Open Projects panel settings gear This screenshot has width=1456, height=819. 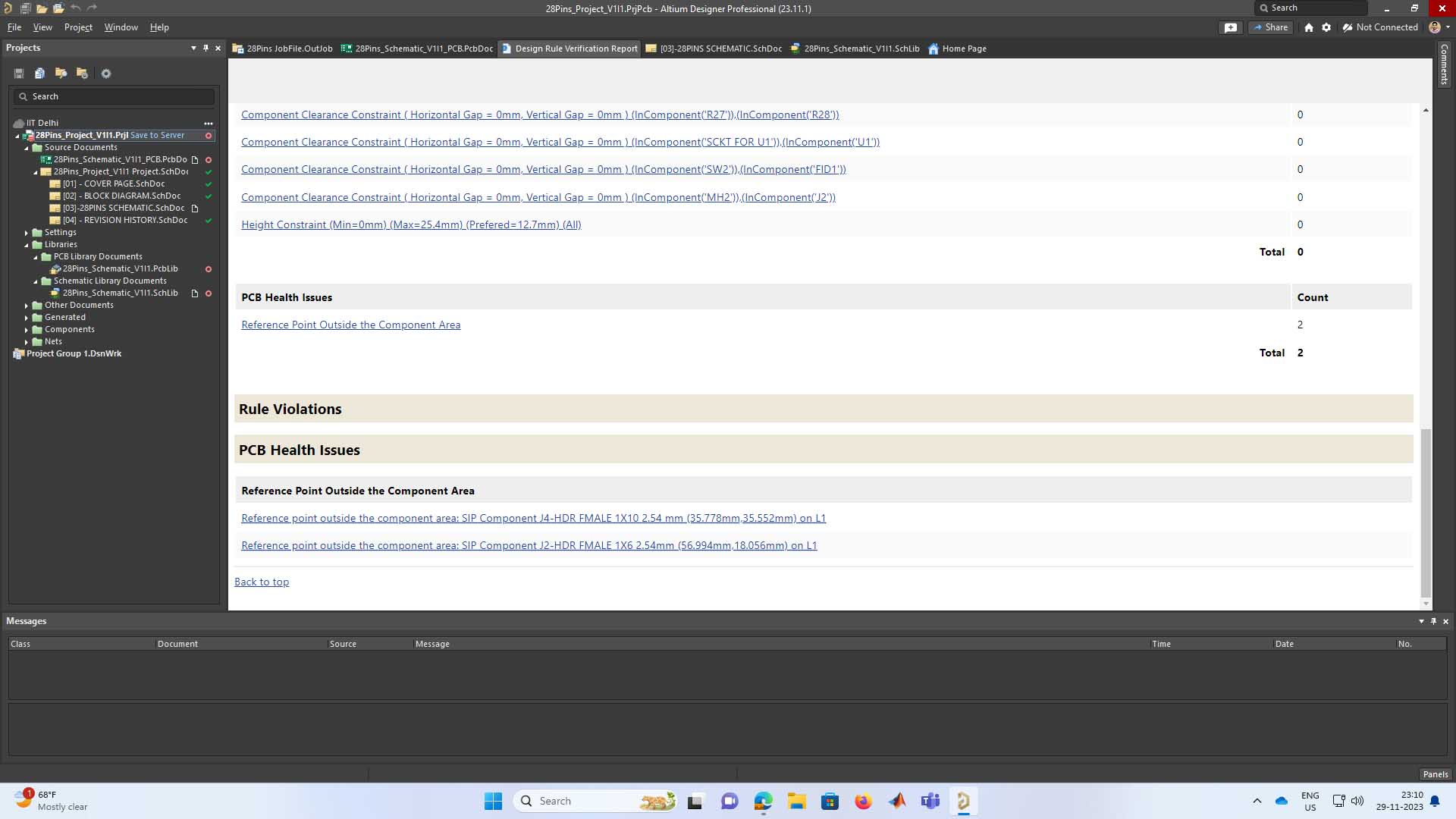[x=106, y=74]
